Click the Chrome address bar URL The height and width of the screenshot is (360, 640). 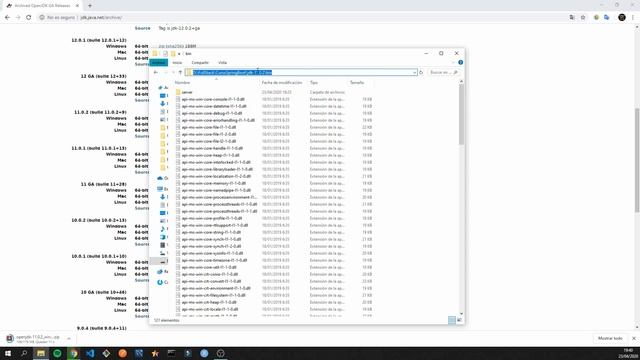(x=101, y=18)
